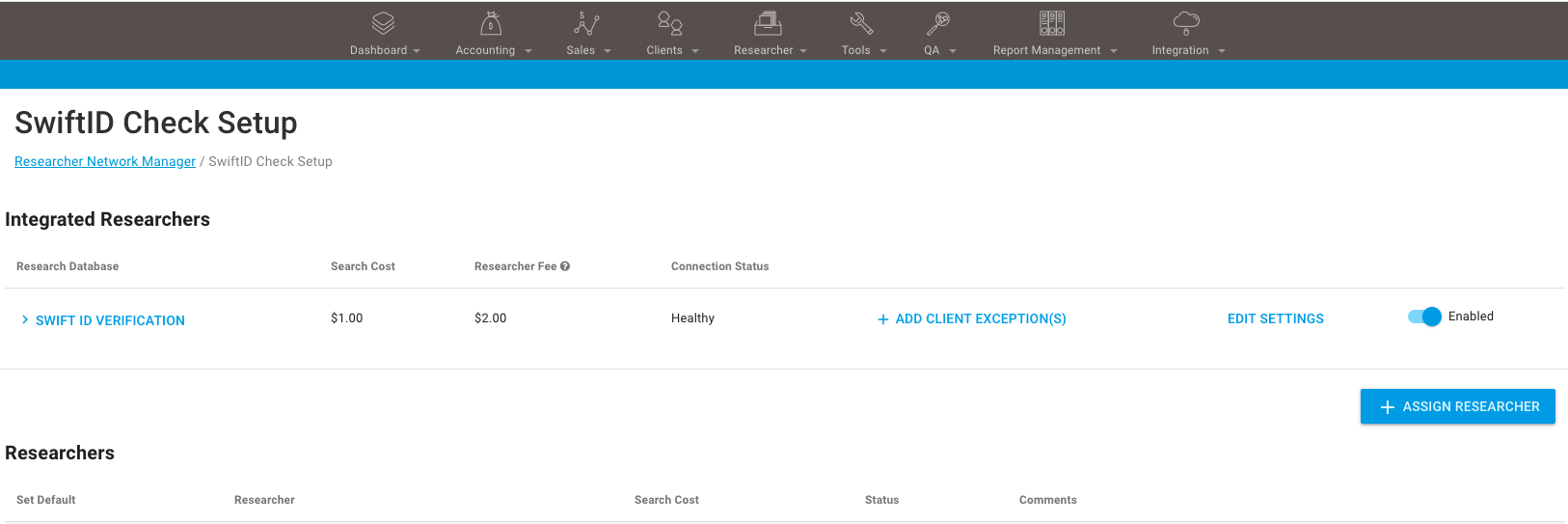Click the Tools wrench icon

(861, 23)
